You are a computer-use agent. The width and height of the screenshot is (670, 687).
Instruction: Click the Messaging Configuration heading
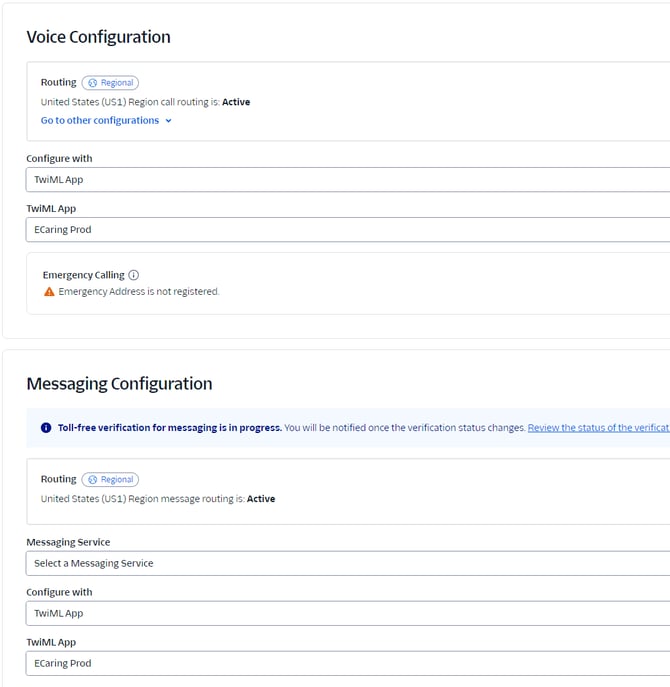coord(119,384)
